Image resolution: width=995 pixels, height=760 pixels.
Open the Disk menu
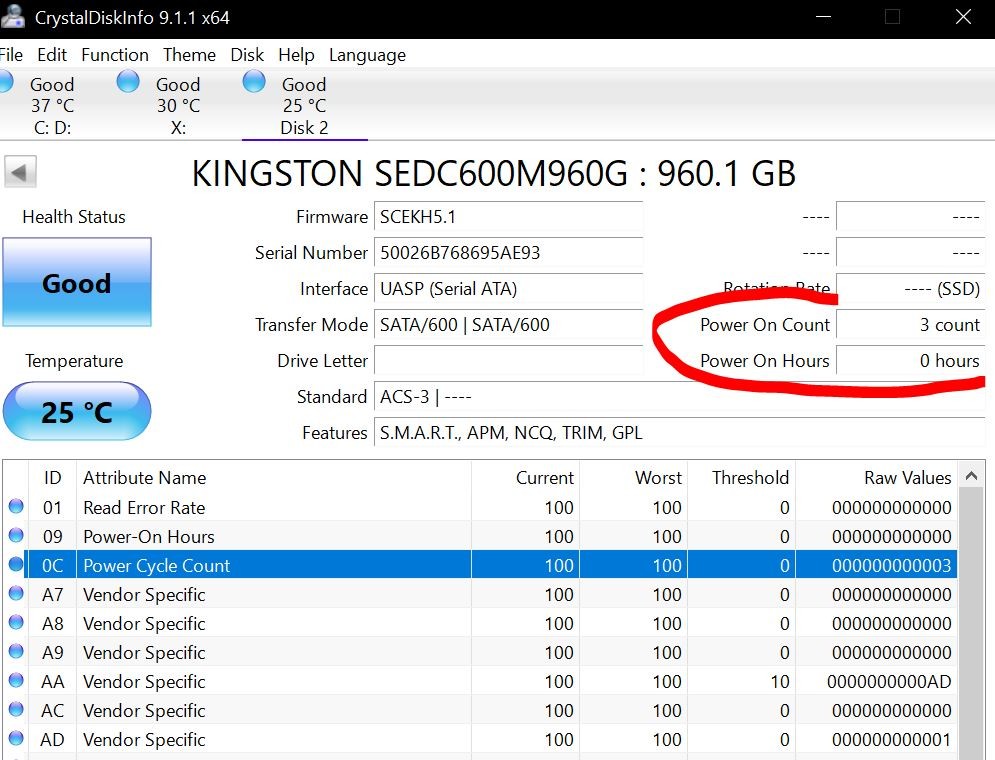(247, 55)
